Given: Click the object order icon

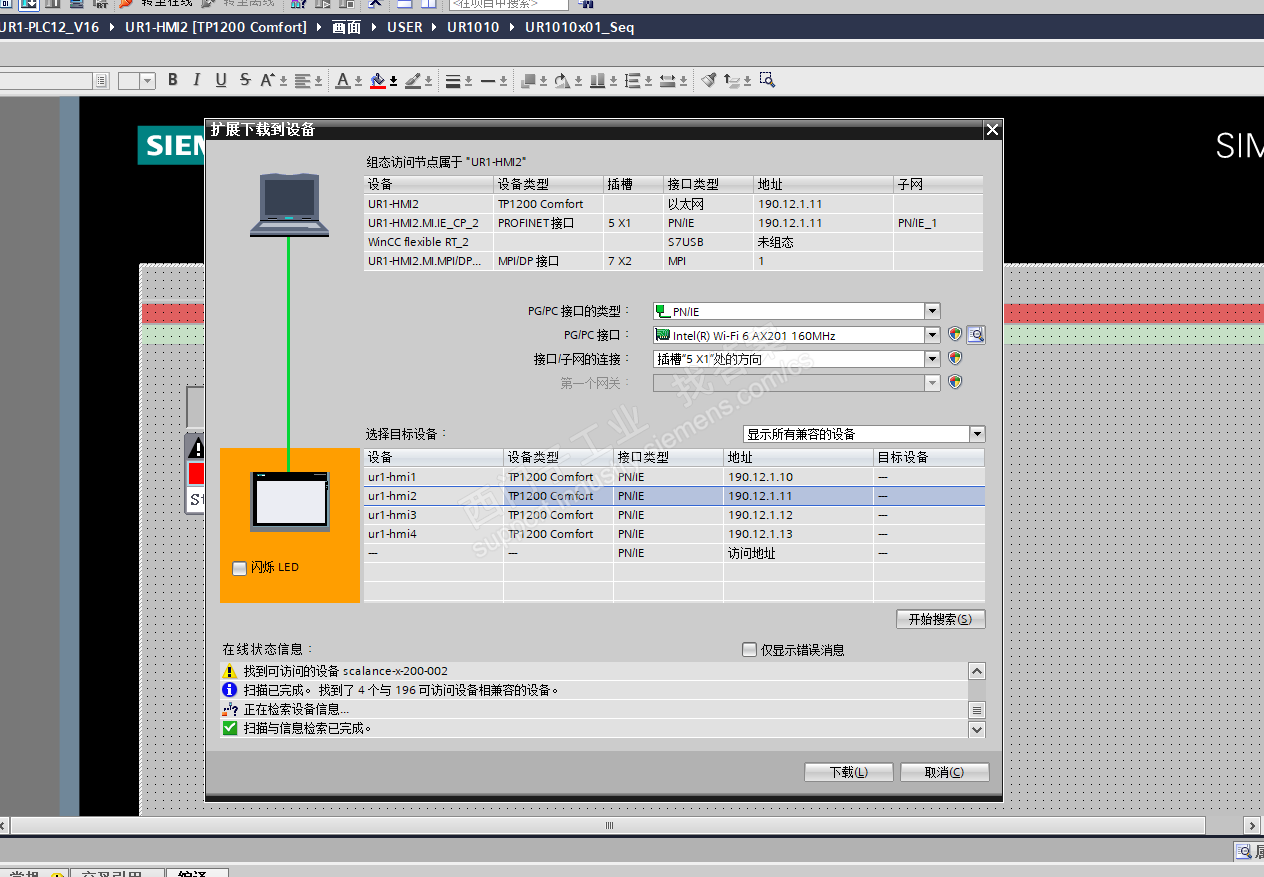Looking at the screenshot, I should [x=530, y=80].
